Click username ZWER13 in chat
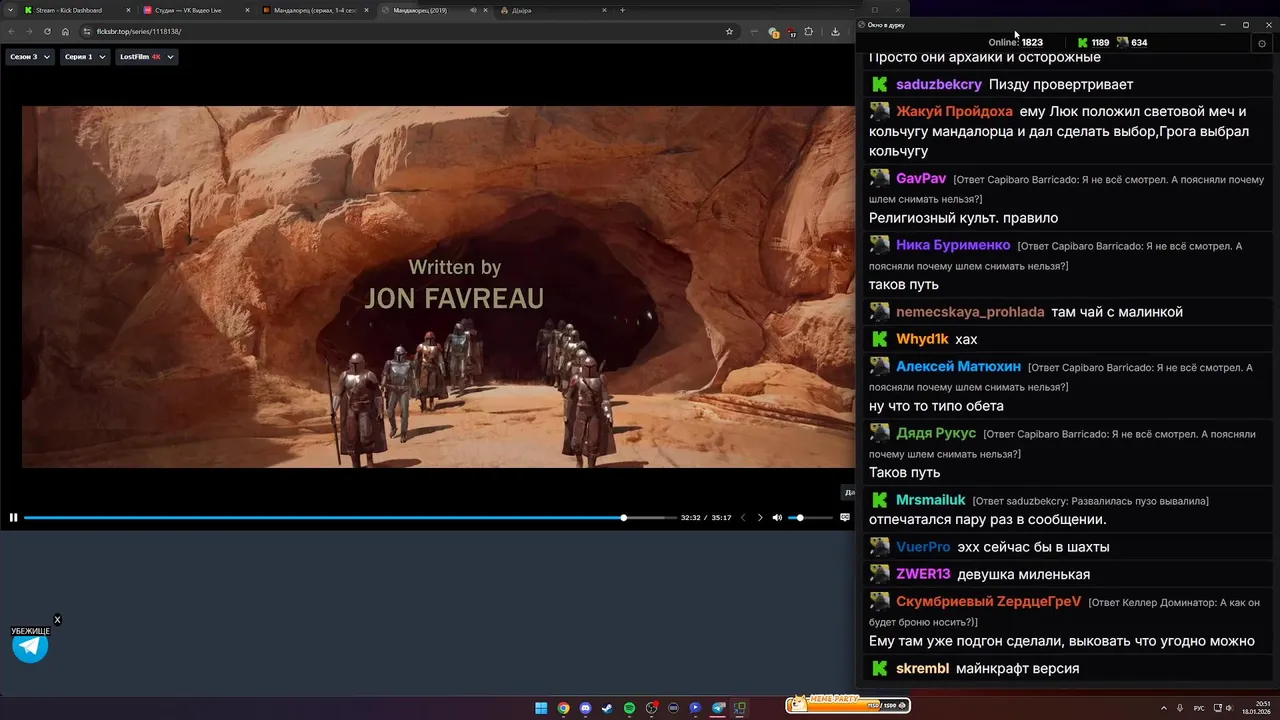 click(x=923, y=574)
